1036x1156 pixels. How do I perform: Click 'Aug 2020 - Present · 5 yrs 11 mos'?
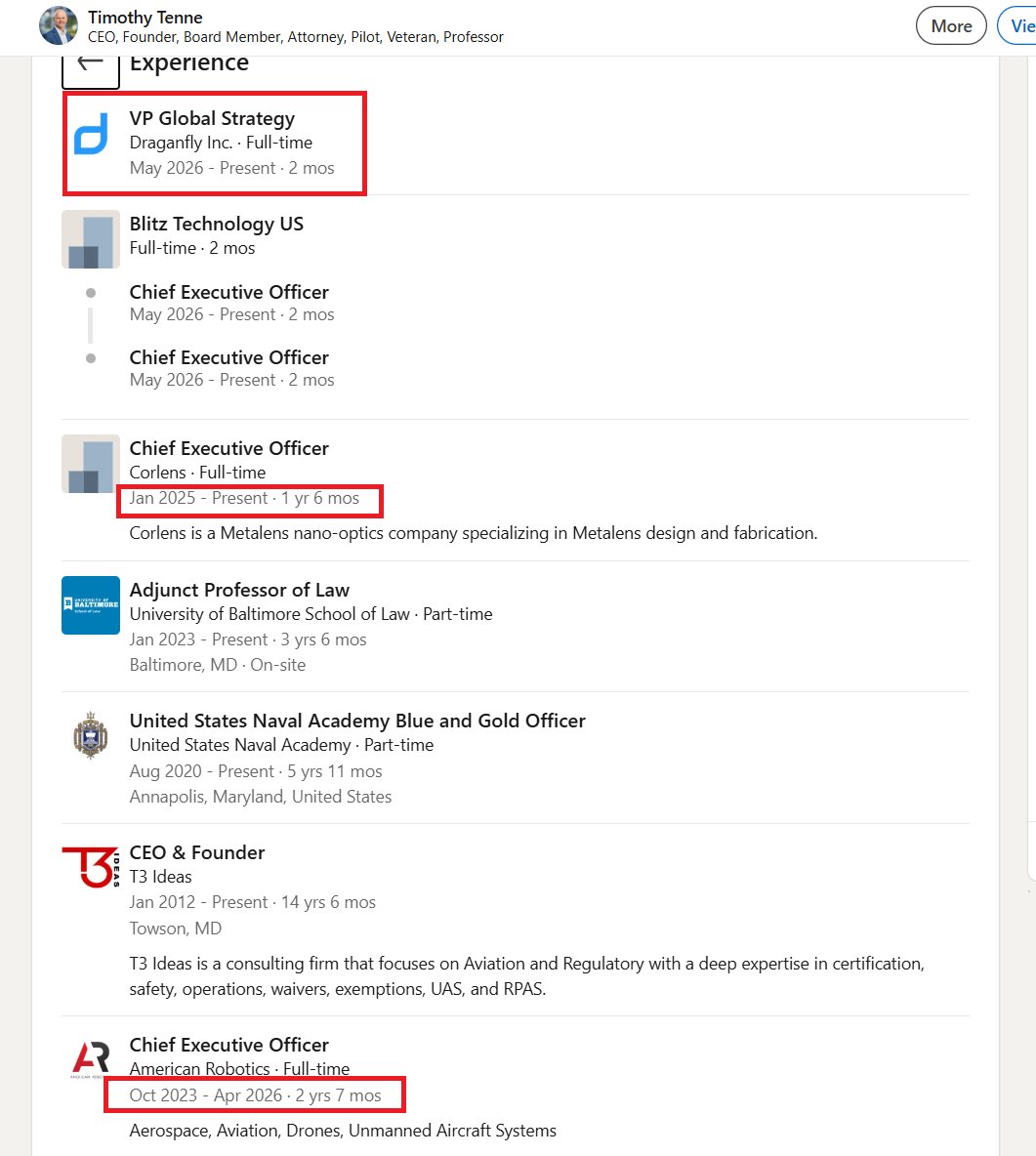tap(256, 771)
